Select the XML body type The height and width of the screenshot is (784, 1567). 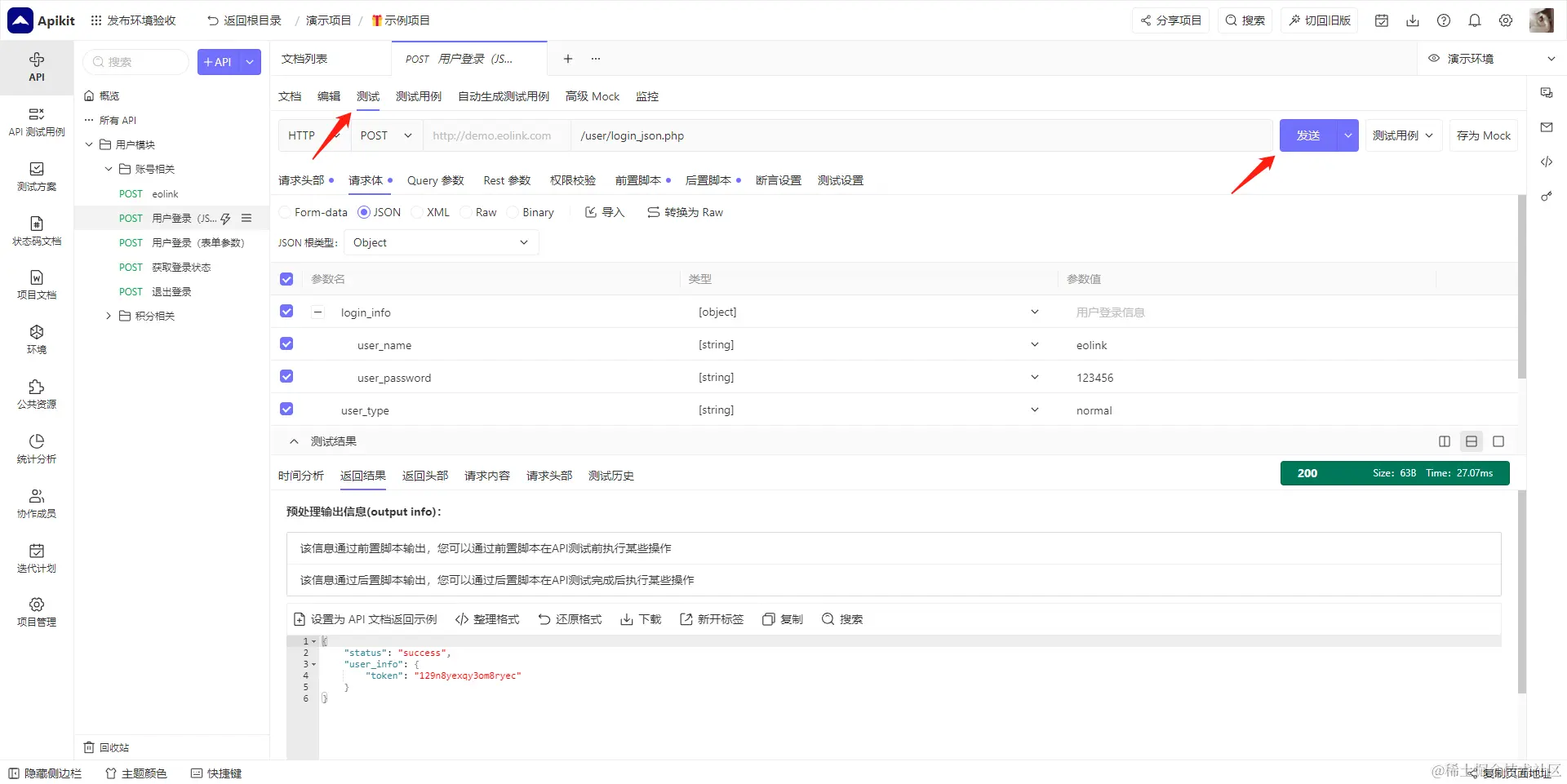[x=431, y=212]
